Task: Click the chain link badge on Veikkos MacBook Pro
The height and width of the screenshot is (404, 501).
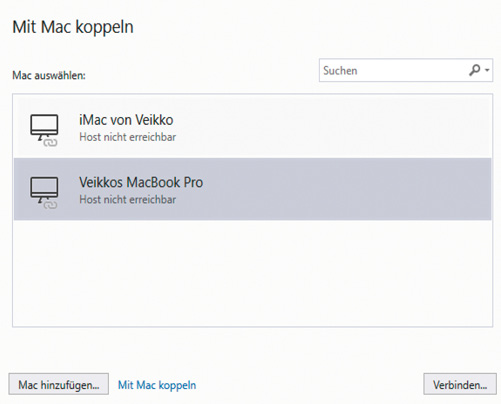Action: 50,205
